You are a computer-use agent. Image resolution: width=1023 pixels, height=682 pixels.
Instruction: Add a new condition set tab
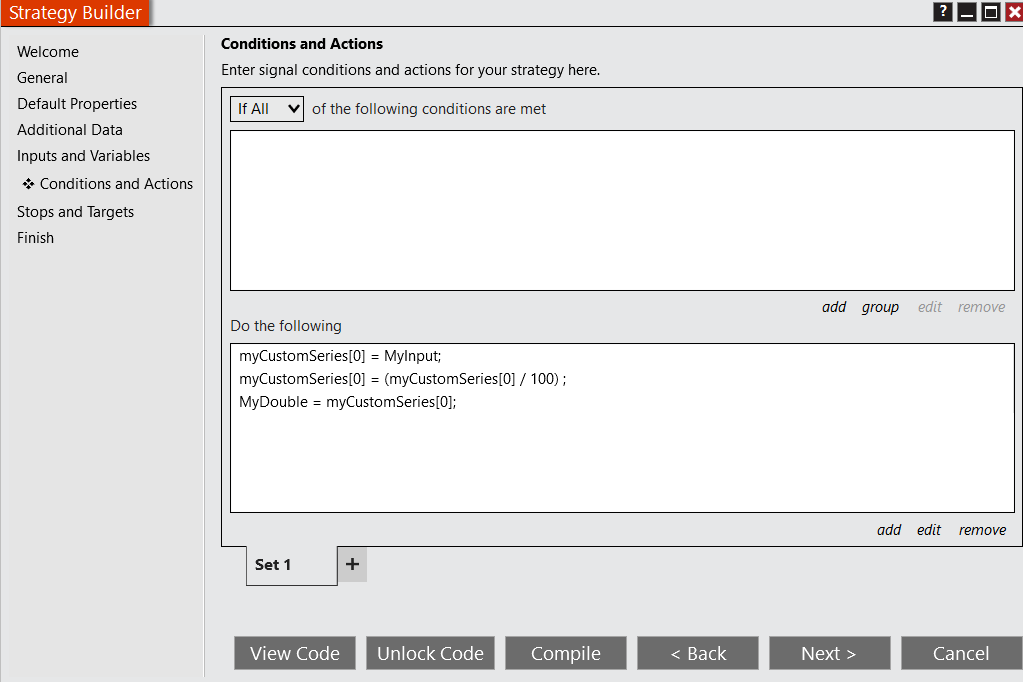tap(352, 564)
